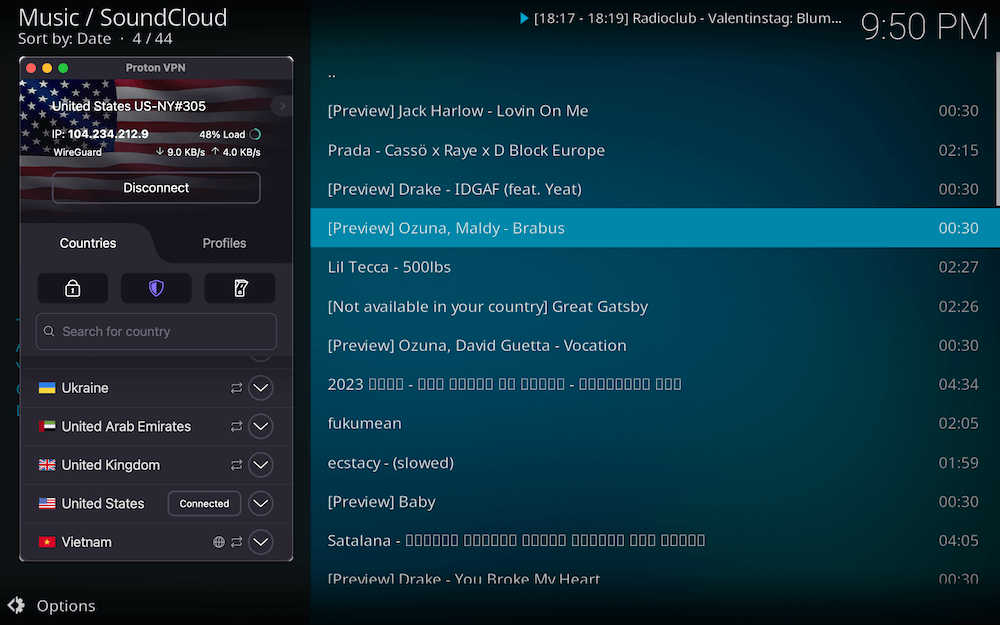
Task: Select Jack Harlow - Lovin On Me track
Action: [x=654, y=111]
